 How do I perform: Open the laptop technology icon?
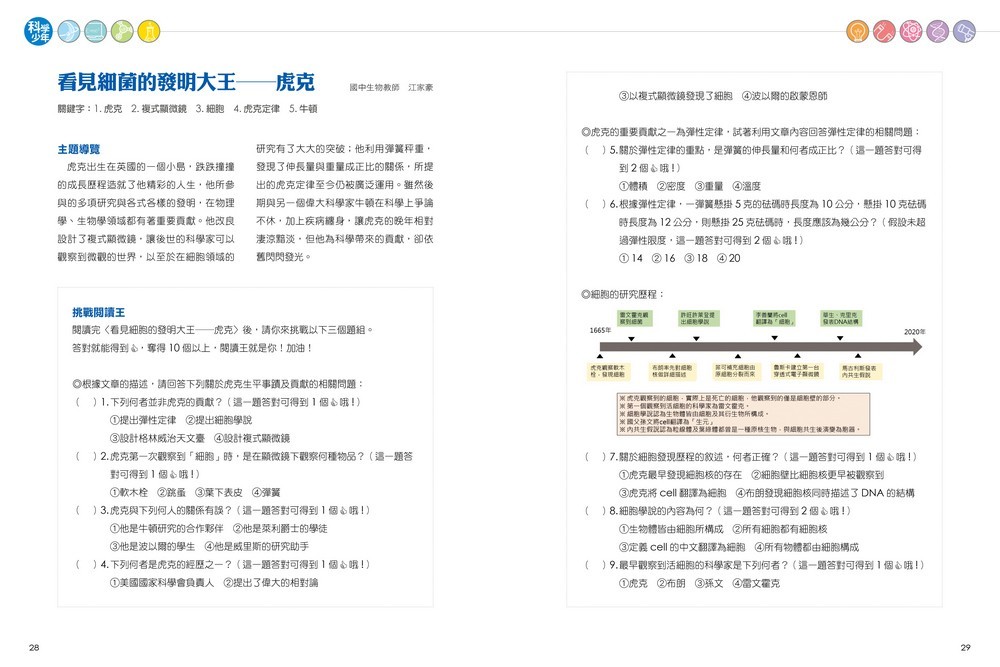93,31
